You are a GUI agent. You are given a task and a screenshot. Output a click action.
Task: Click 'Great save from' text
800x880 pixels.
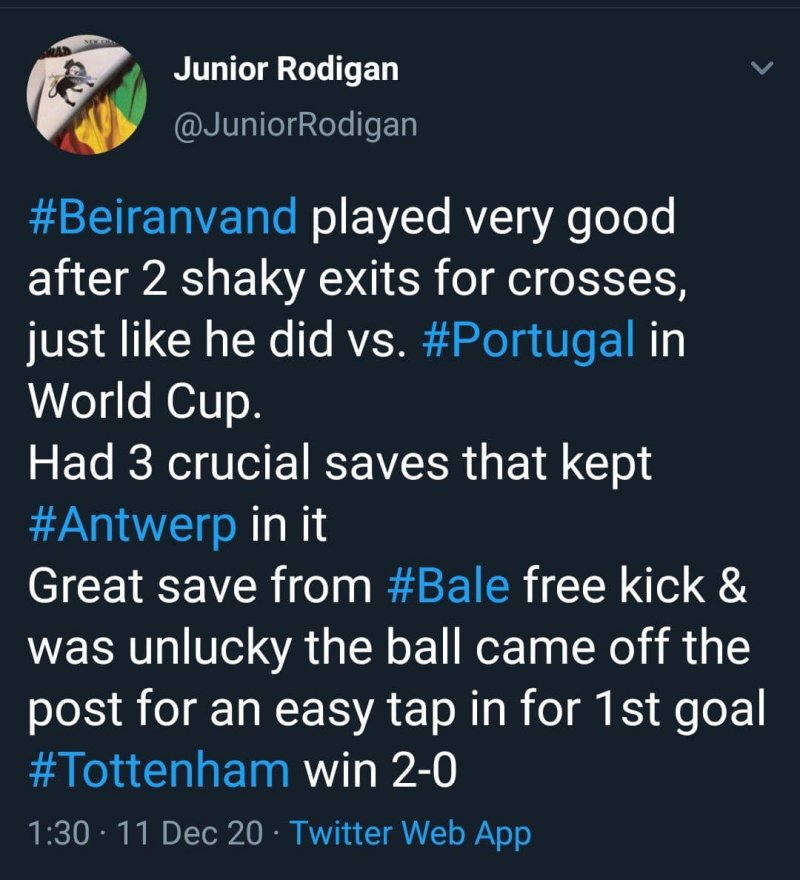200,587
